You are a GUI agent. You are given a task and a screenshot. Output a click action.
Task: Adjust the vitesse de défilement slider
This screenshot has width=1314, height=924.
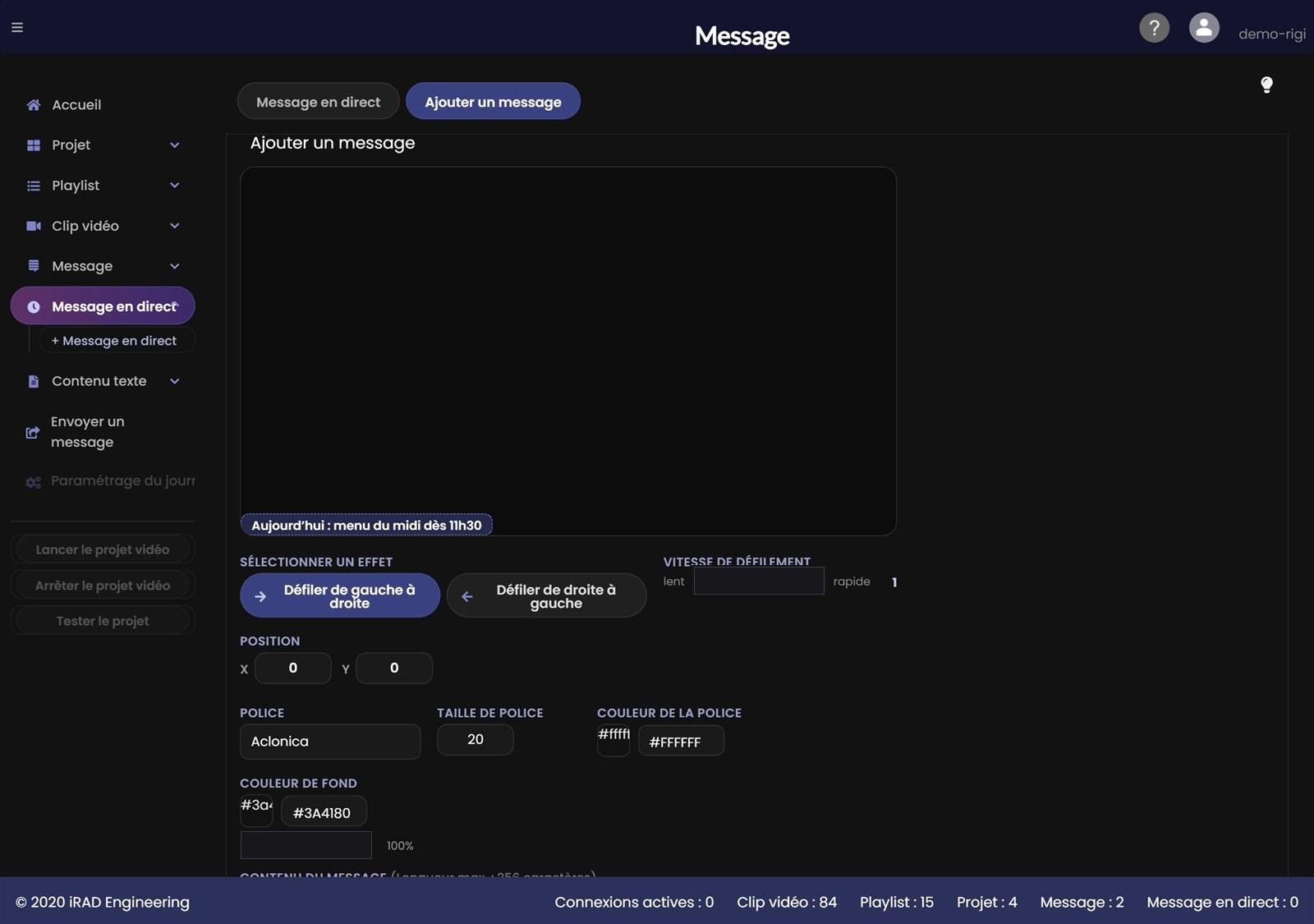[759, 581]
